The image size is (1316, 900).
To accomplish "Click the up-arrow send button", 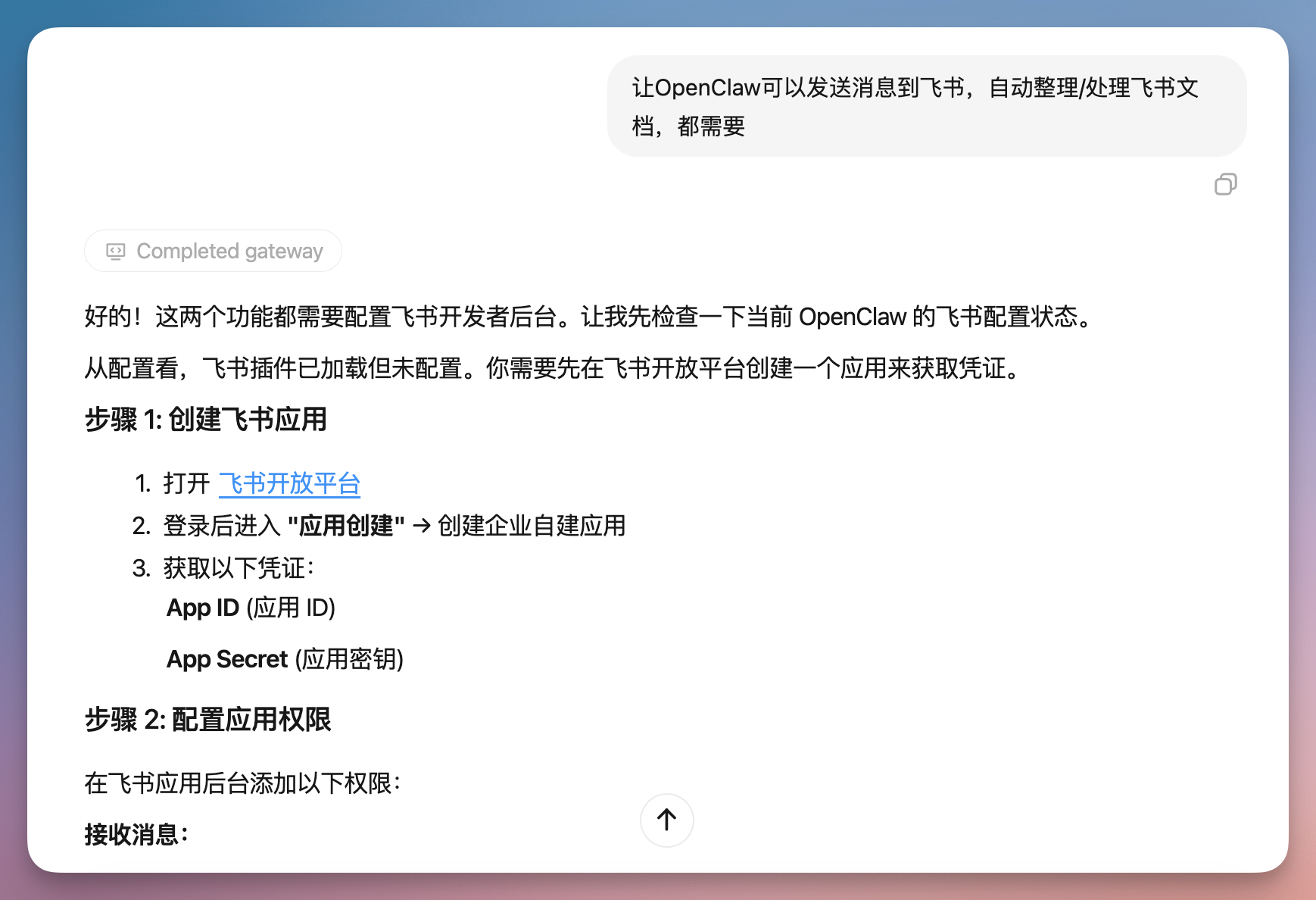I will click(x=666, y=820).
